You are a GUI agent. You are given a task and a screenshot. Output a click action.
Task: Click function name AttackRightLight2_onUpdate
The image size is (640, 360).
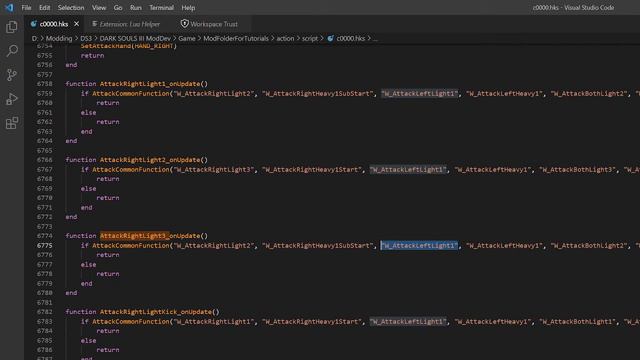[x=150, y=160]
